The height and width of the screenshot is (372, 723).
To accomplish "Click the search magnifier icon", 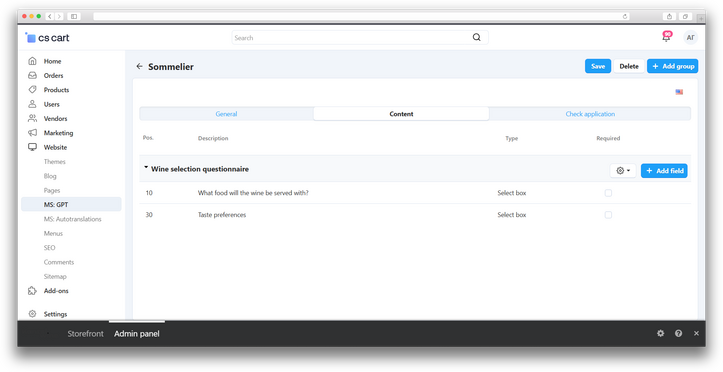I will click(476, 37).
